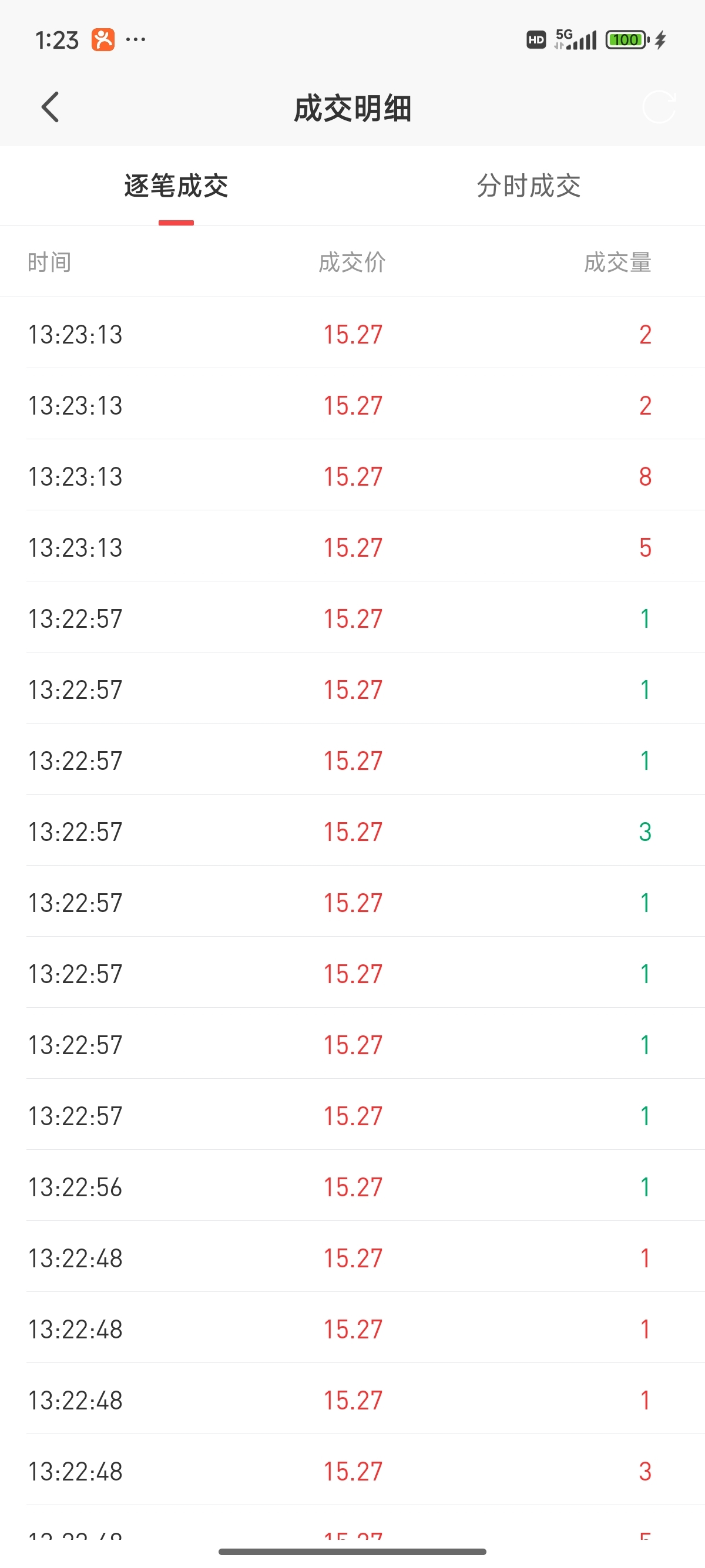Tap the battery status icon
Image resolution: width=705 pixels, height=1568 pixels.
click(x=626, y=40)
